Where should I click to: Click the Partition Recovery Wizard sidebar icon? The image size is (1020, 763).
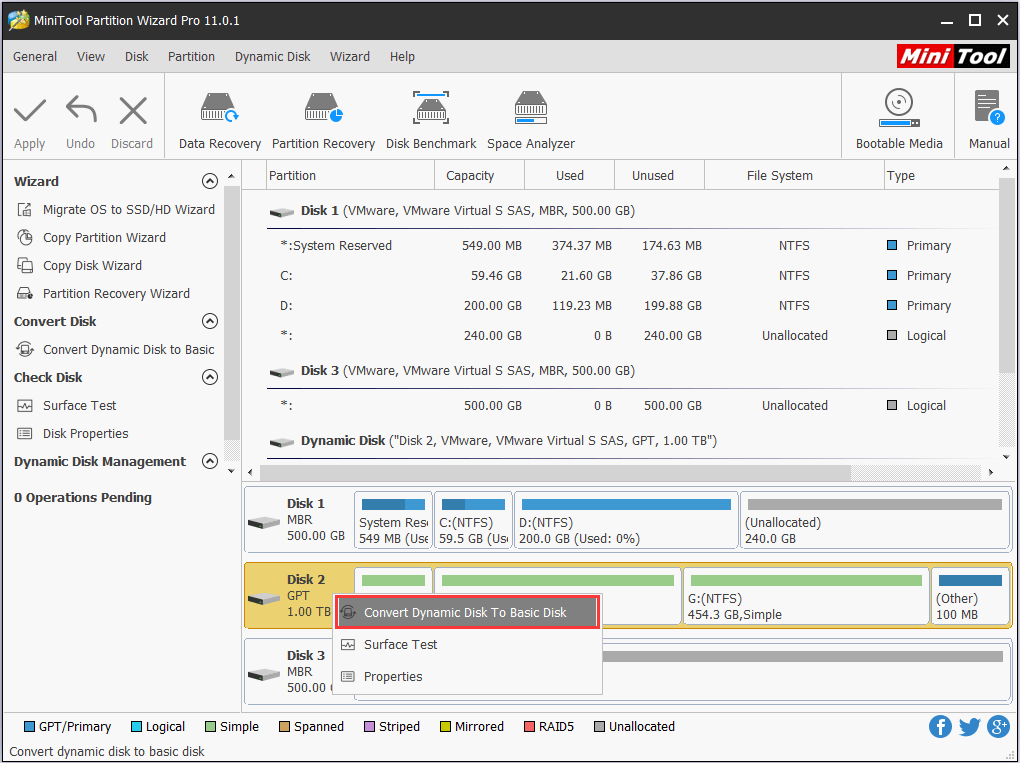pos(25,293)
